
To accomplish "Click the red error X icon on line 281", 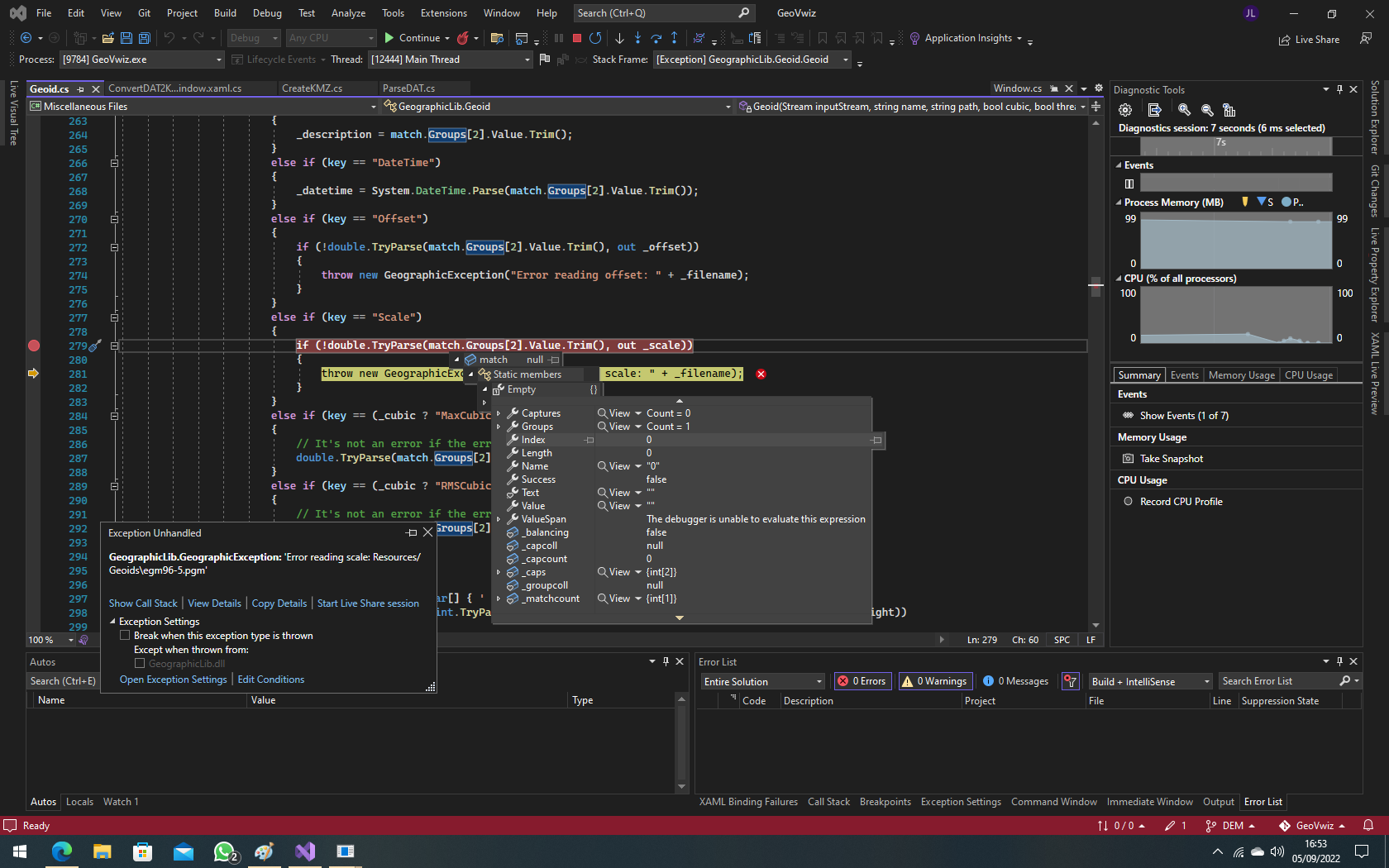I will pyautogui.click(x=761, y=374).
